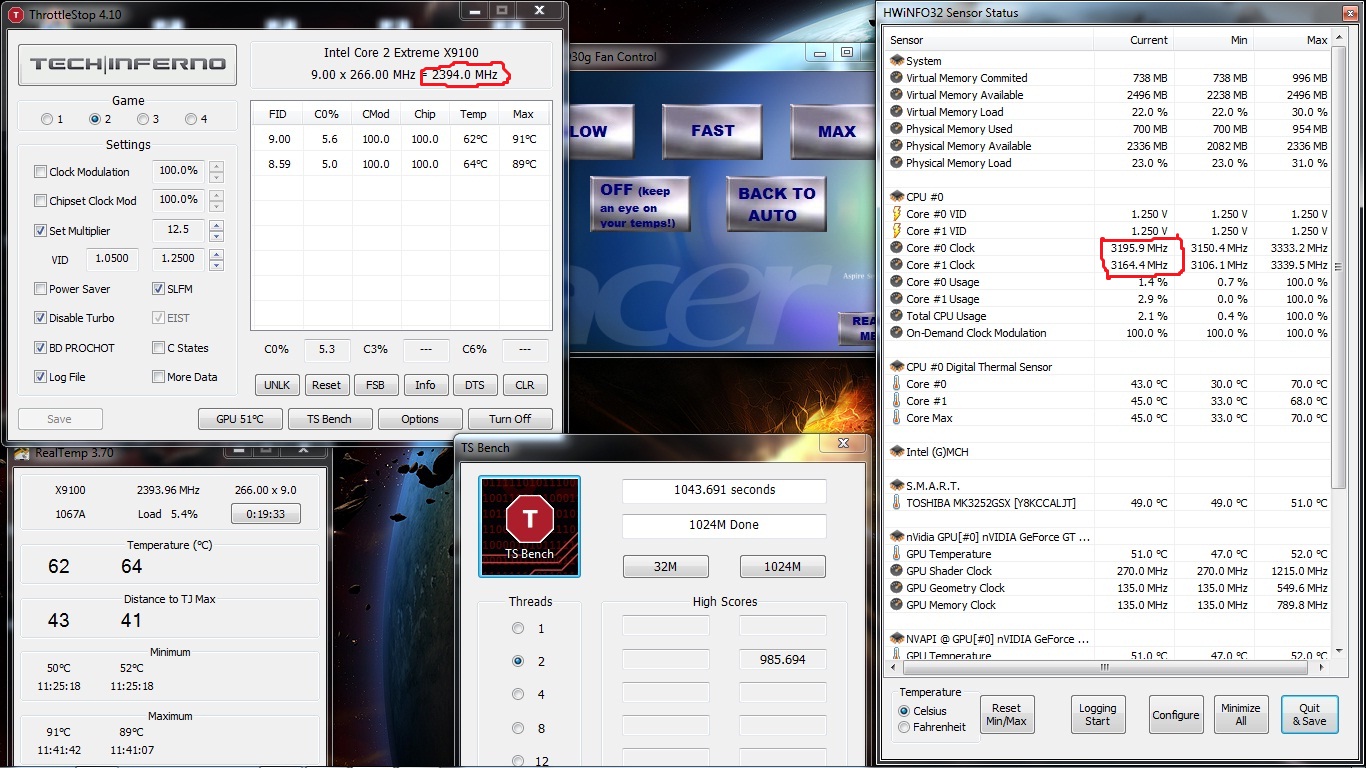Click the RealTemp title bar icon

[21, 453]
